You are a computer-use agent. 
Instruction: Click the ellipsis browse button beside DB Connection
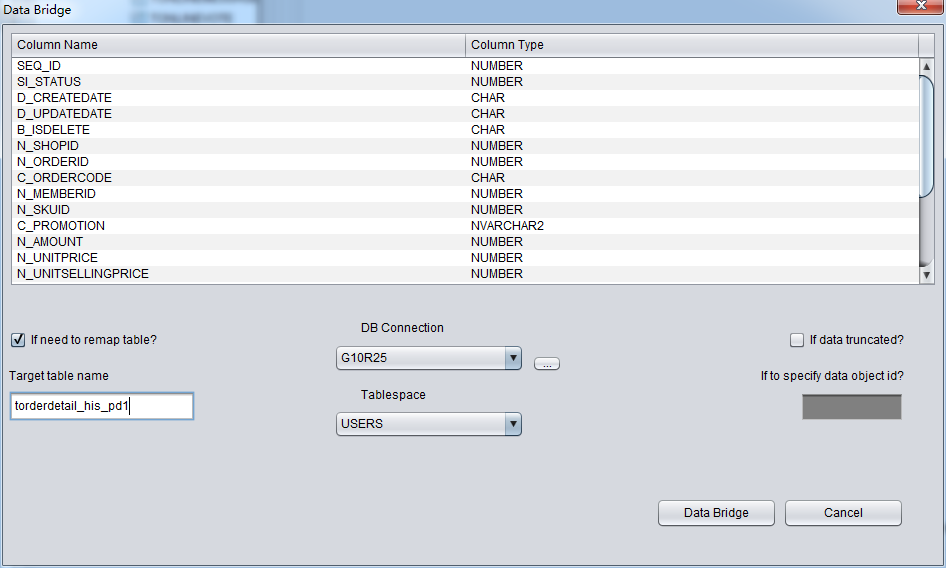tap(546, 364)
